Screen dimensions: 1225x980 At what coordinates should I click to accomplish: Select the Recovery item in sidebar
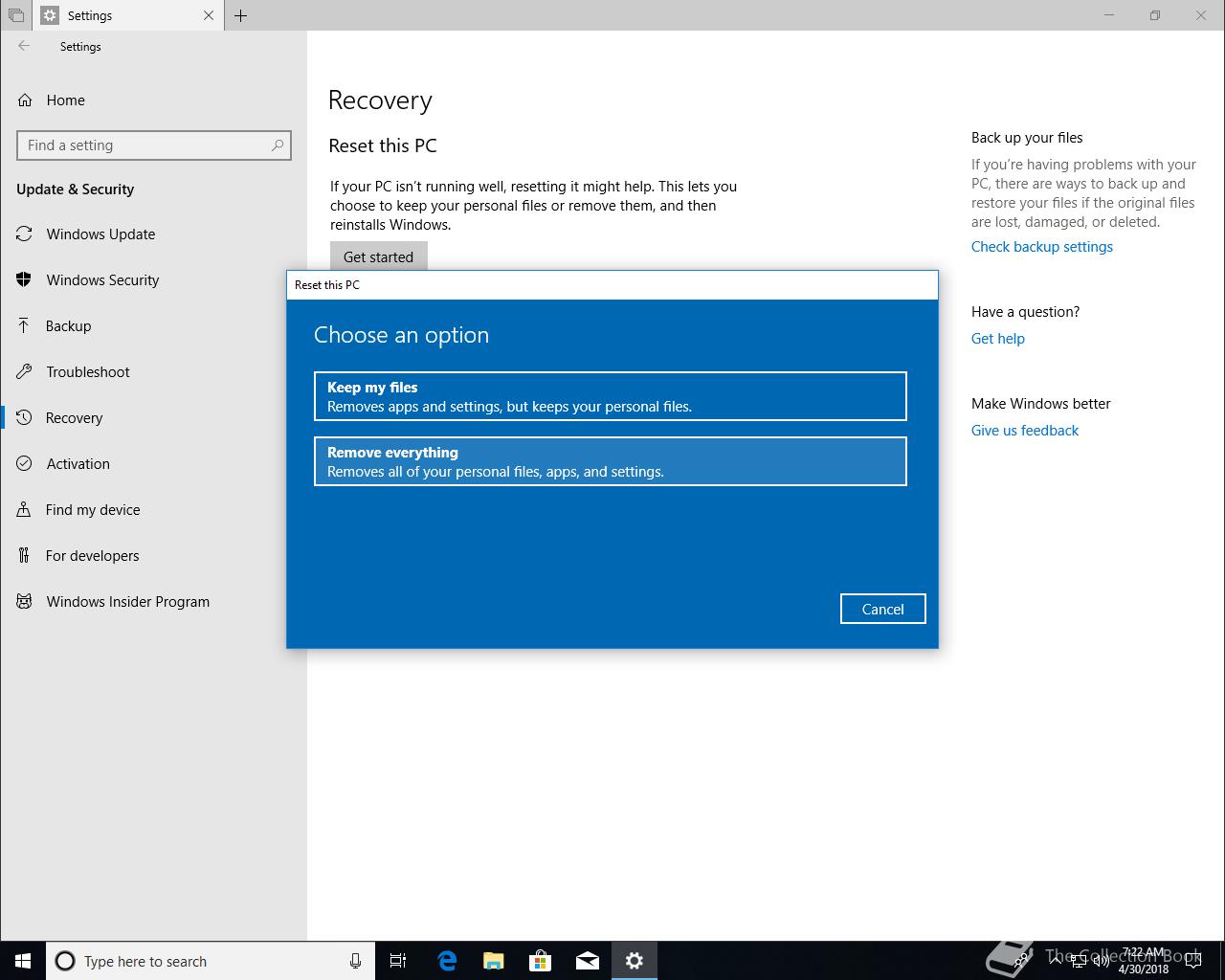pos(74,418)
